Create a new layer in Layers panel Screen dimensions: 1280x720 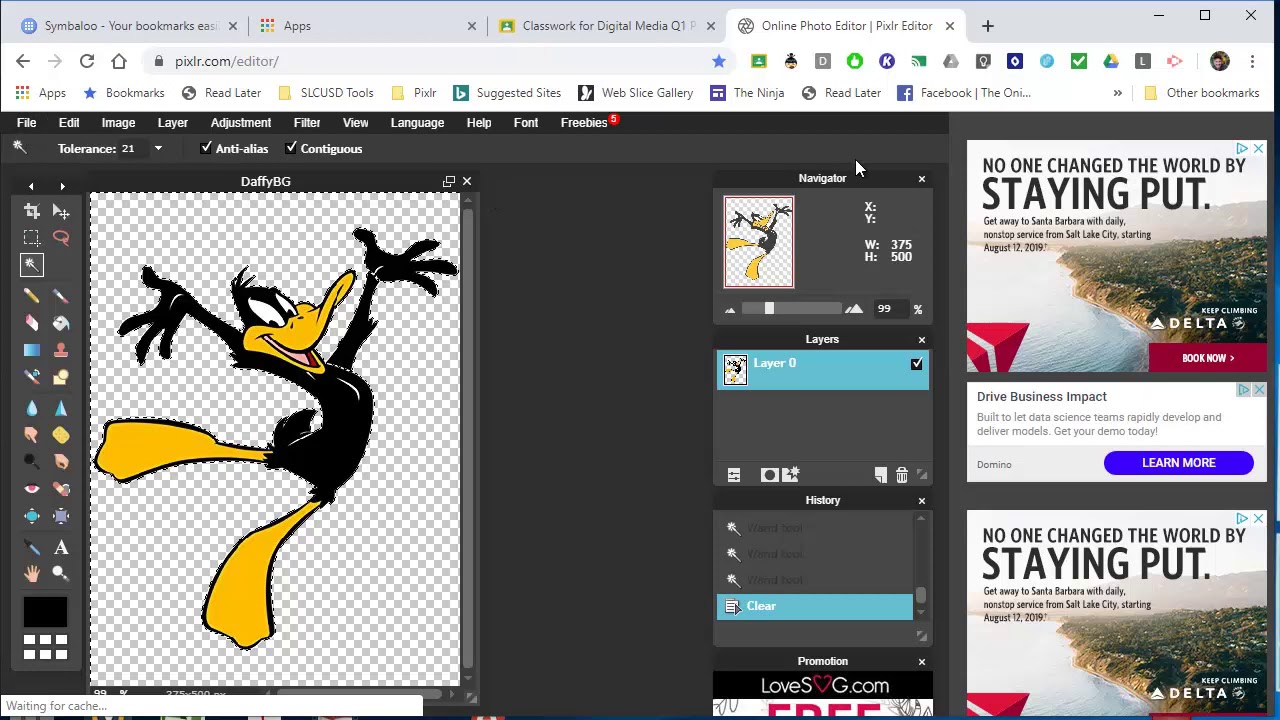[x=880, y=475]
